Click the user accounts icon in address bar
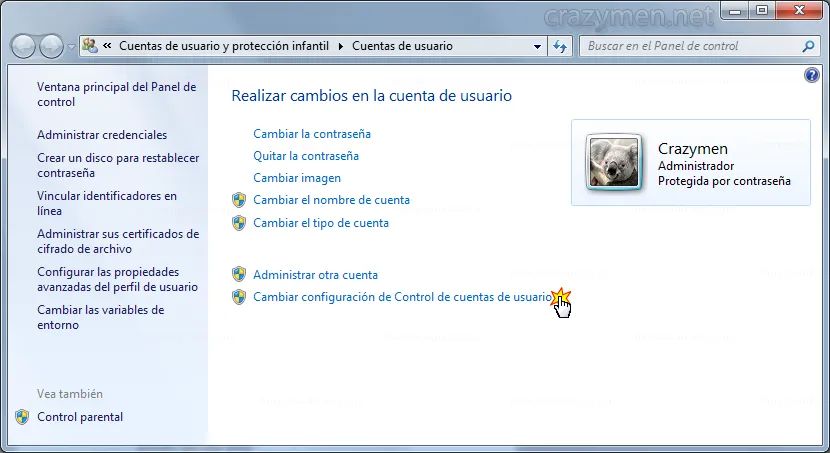 (90, 46)
